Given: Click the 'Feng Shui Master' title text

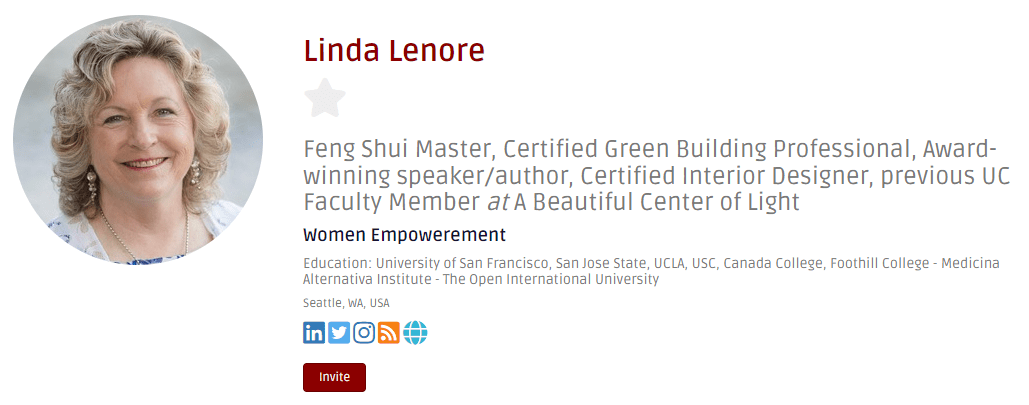Looking at the screenshot, I should [397, 151].
